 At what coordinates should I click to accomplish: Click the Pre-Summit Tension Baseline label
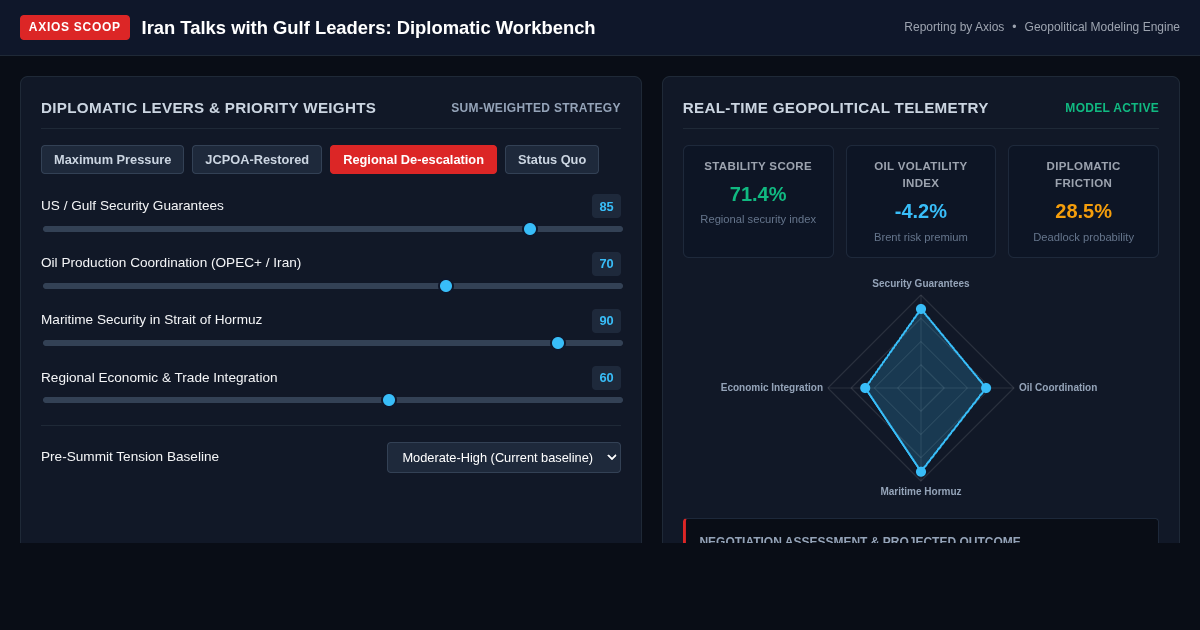pyautogui.click(x=130, y=457)
